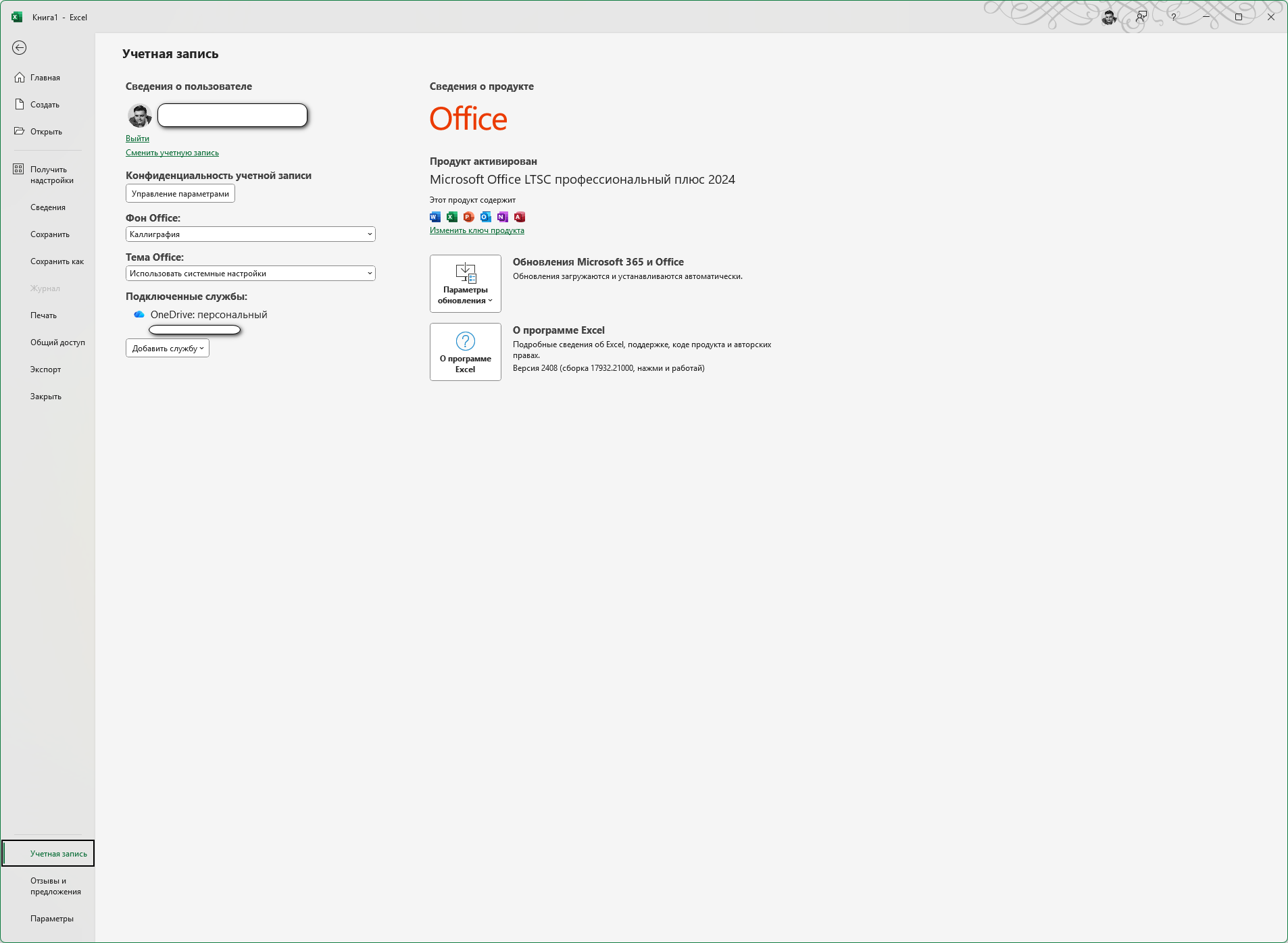Click the Excel icon under product contents
Viewport: 1288px width, 943px height.
[452, 217]
